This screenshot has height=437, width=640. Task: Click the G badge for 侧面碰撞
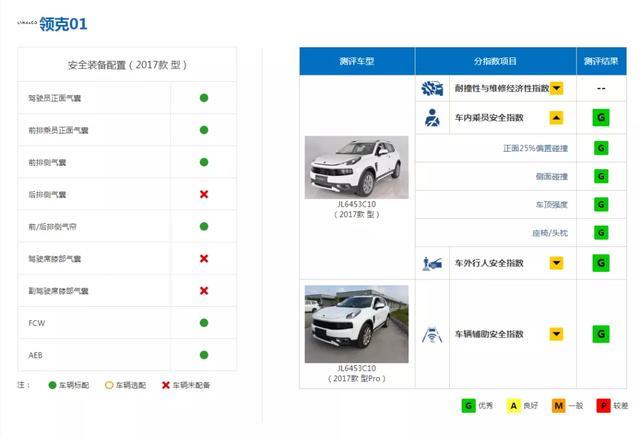pyautogui.click(x=601, y=176)
